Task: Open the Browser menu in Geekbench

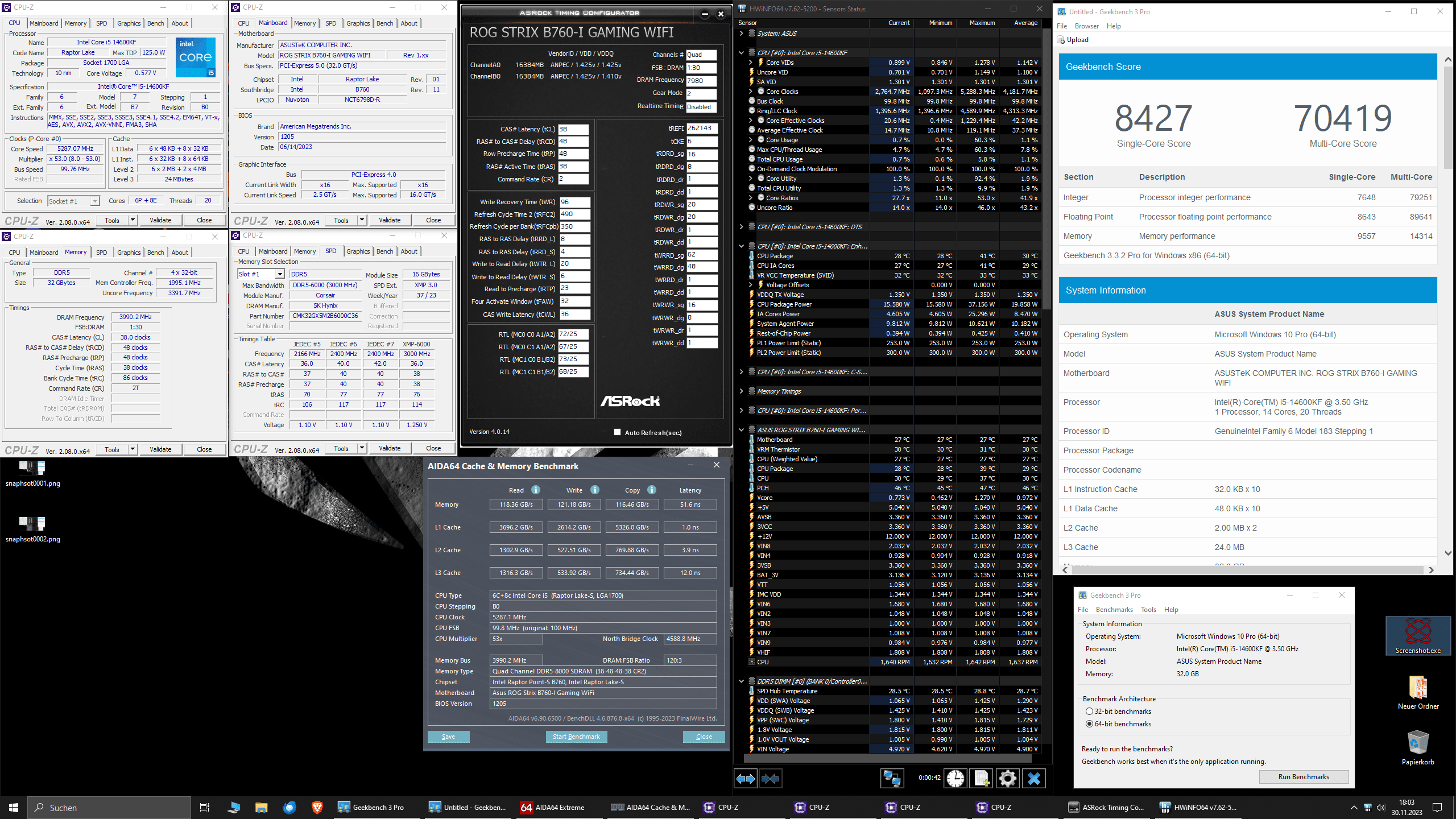Action: [1086, 26]
